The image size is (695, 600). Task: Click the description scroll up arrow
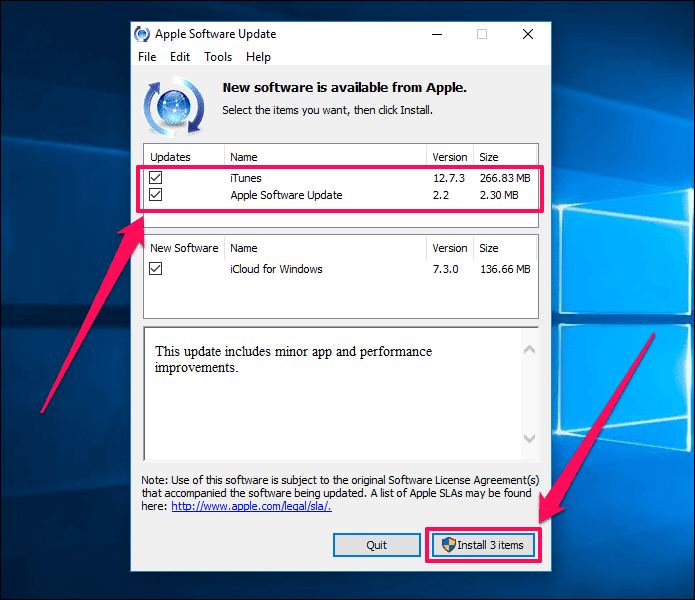pos(529,350)
